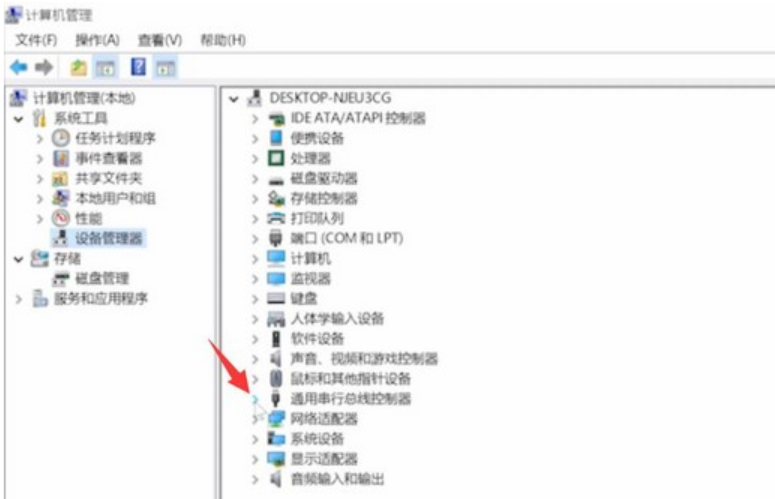Click the 处理器 chip icon

(x=277, y=158)
